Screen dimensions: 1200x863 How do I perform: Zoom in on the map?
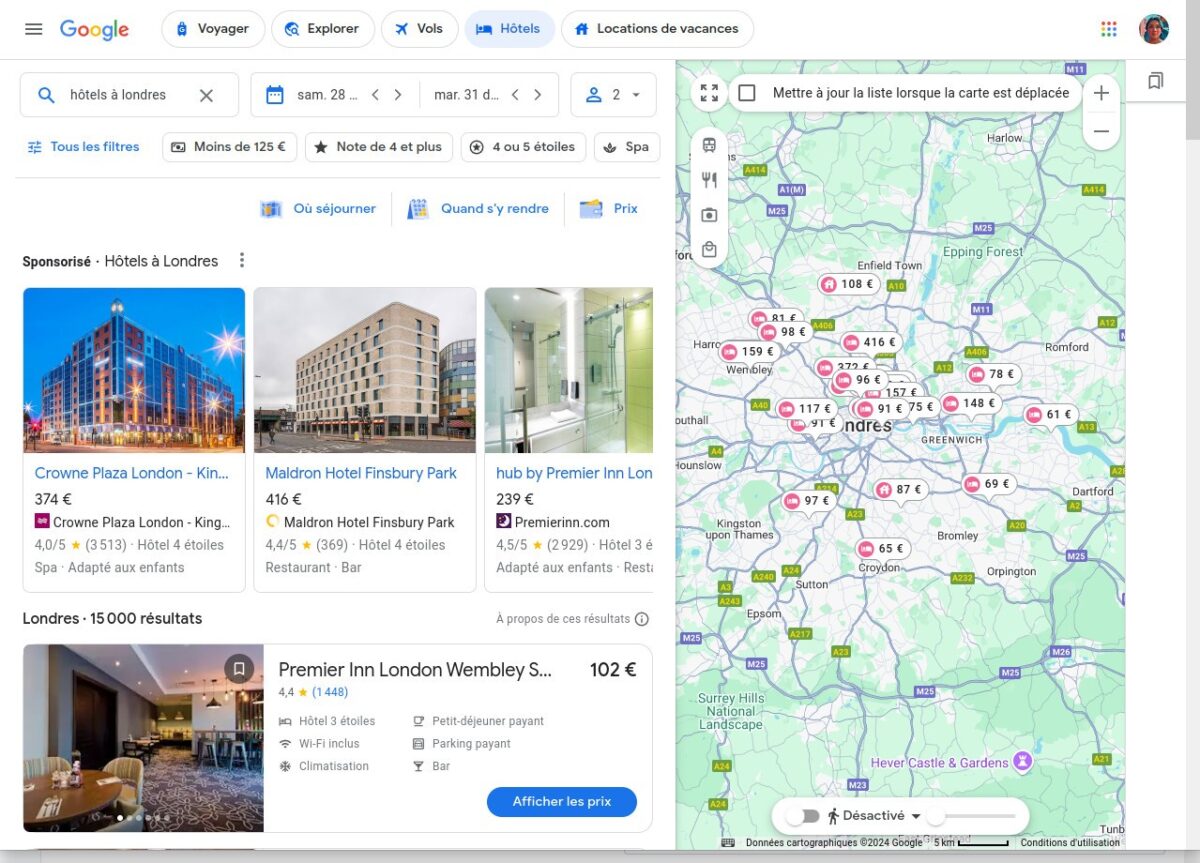point(1101,93)
